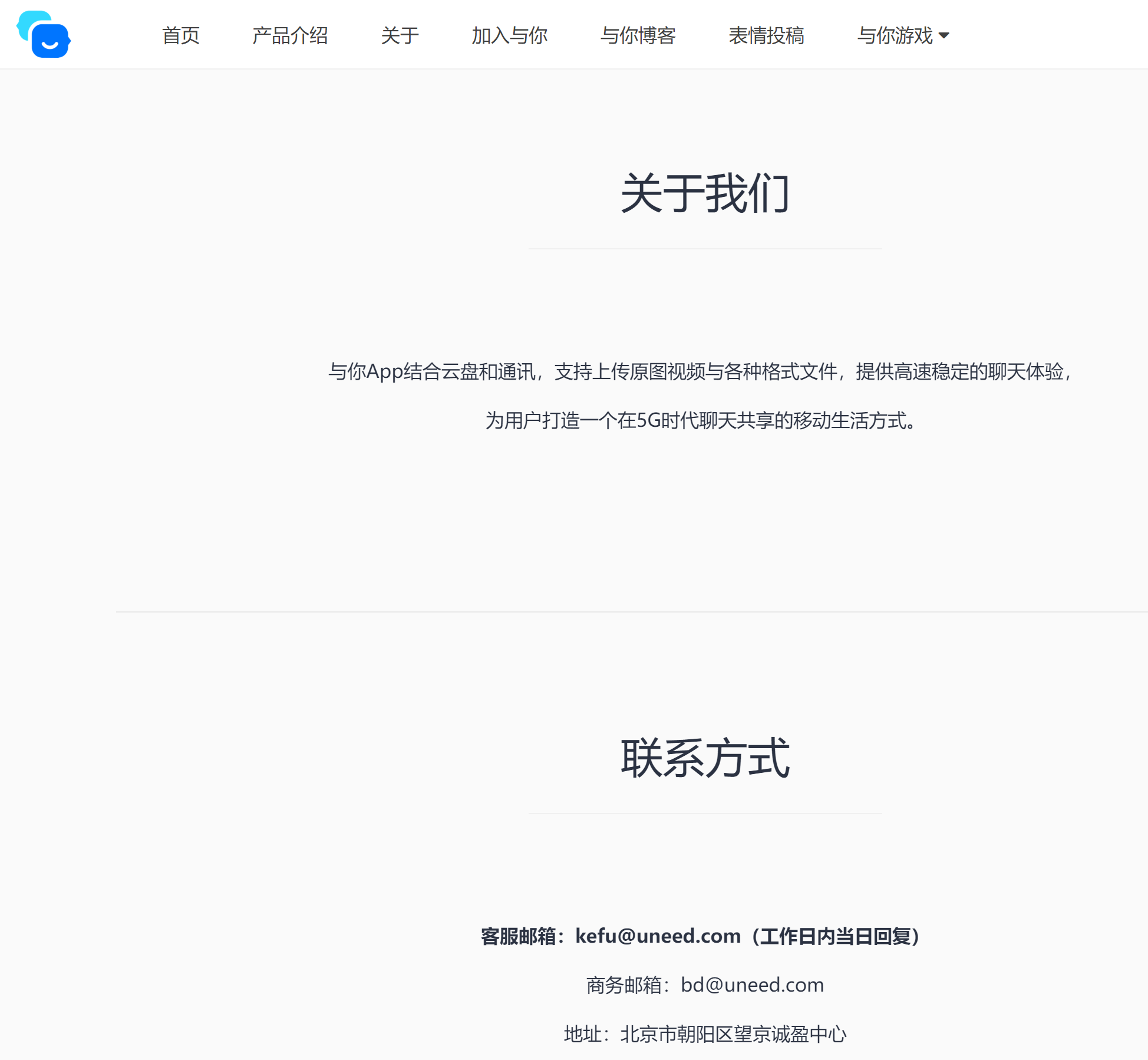Image resolution: width=1148 pixels, height=1060 pixels.
Task: Expand the 与你游戏 dropdown menu
Action: 896,35
